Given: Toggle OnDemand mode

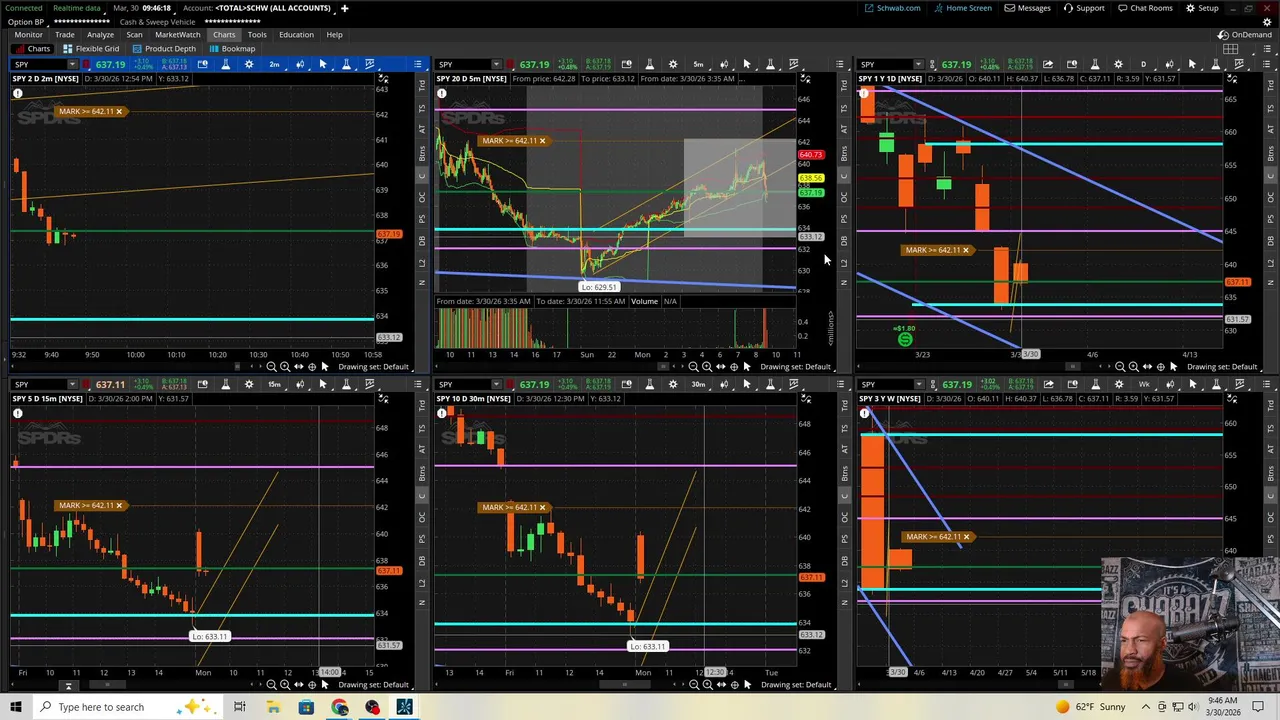Looking at the screenshot, I should (1244, 35).
